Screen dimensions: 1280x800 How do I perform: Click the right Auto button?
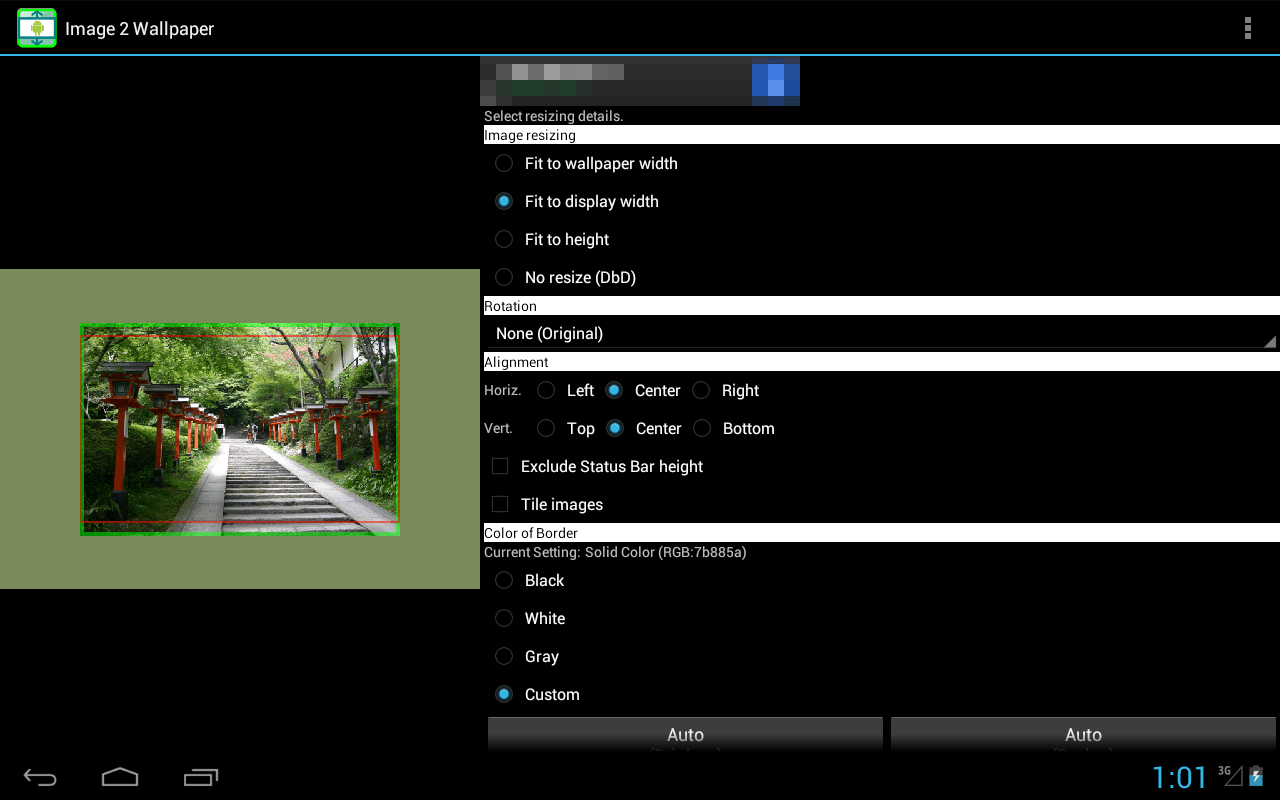(1083, 735)
